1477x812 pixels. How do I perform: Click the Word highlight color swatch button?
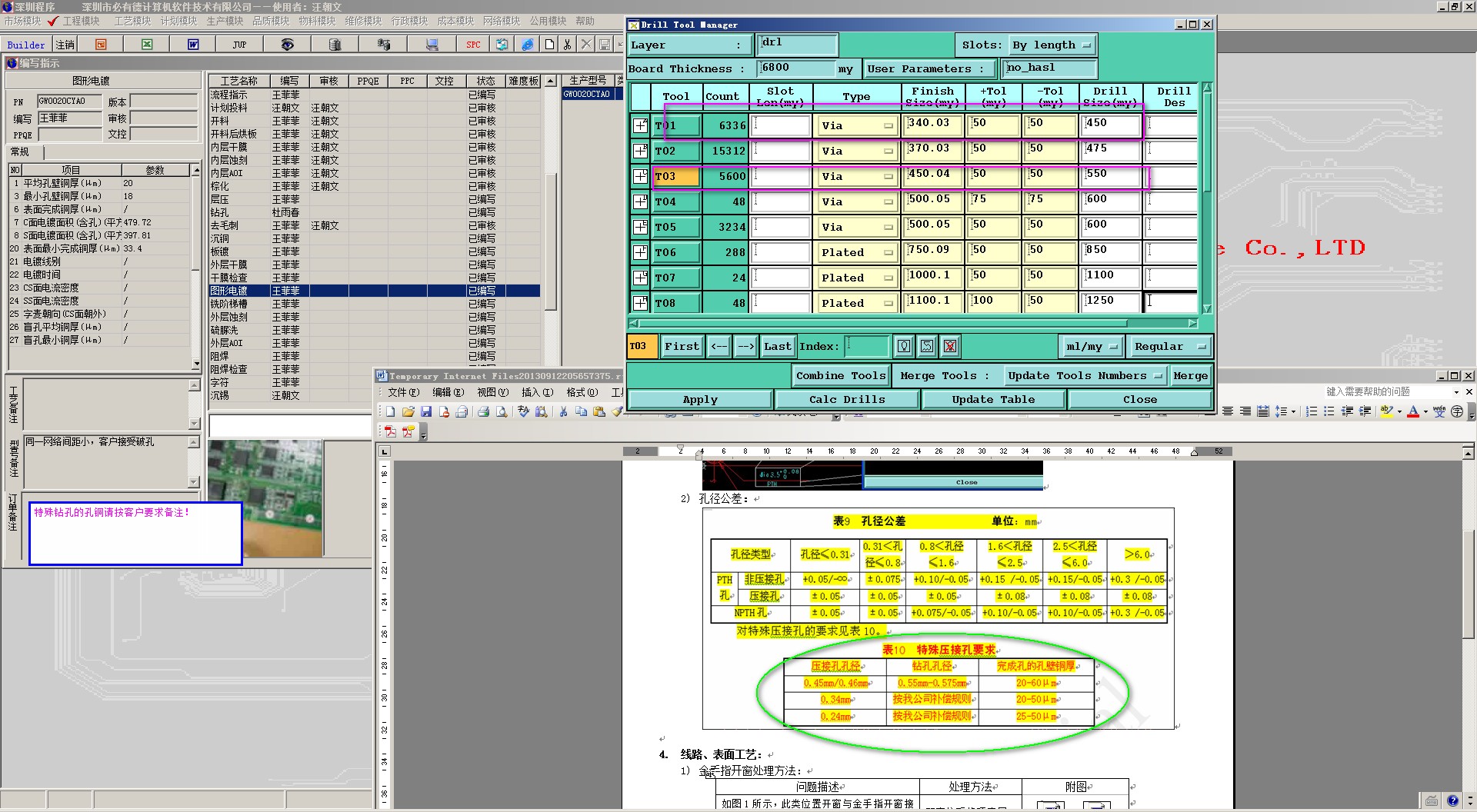(1386, 411)
